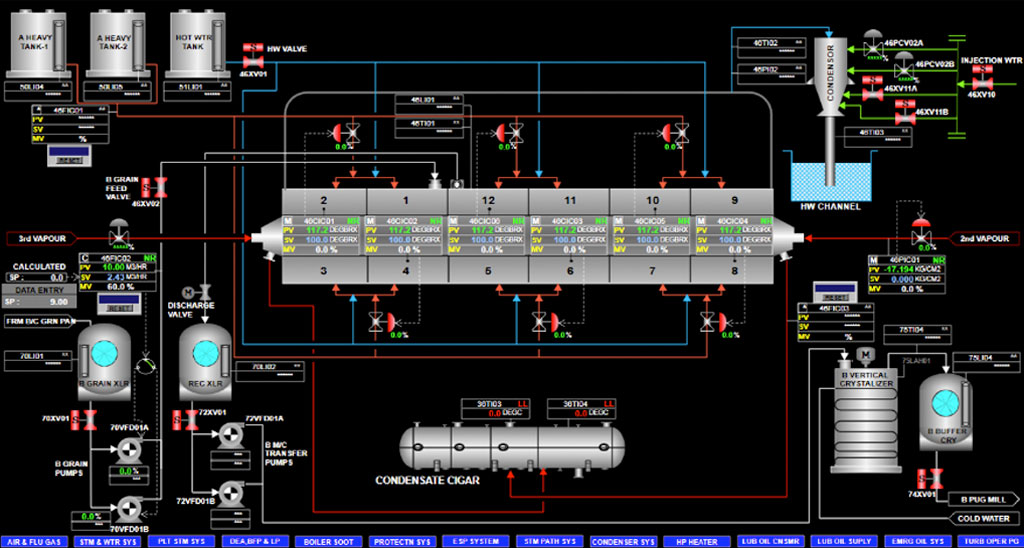Select control valve 46PCV02B
1024x548 pixels.
click(x=904, y=67)
